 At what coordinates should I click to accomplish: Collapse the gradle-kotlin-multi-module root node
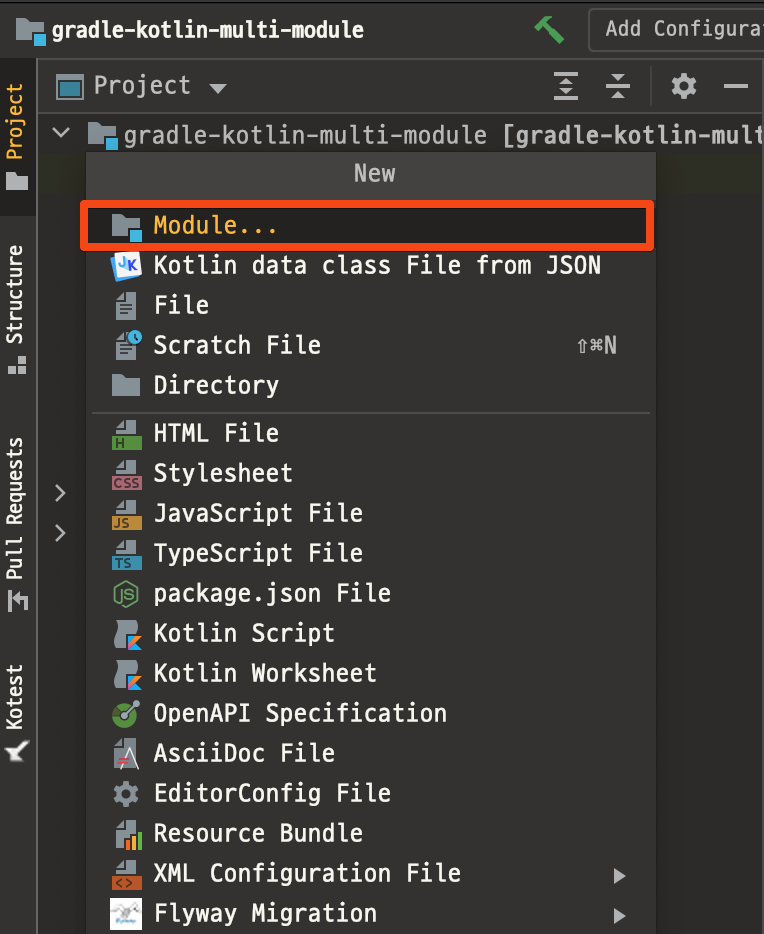(x=61, y=133)
